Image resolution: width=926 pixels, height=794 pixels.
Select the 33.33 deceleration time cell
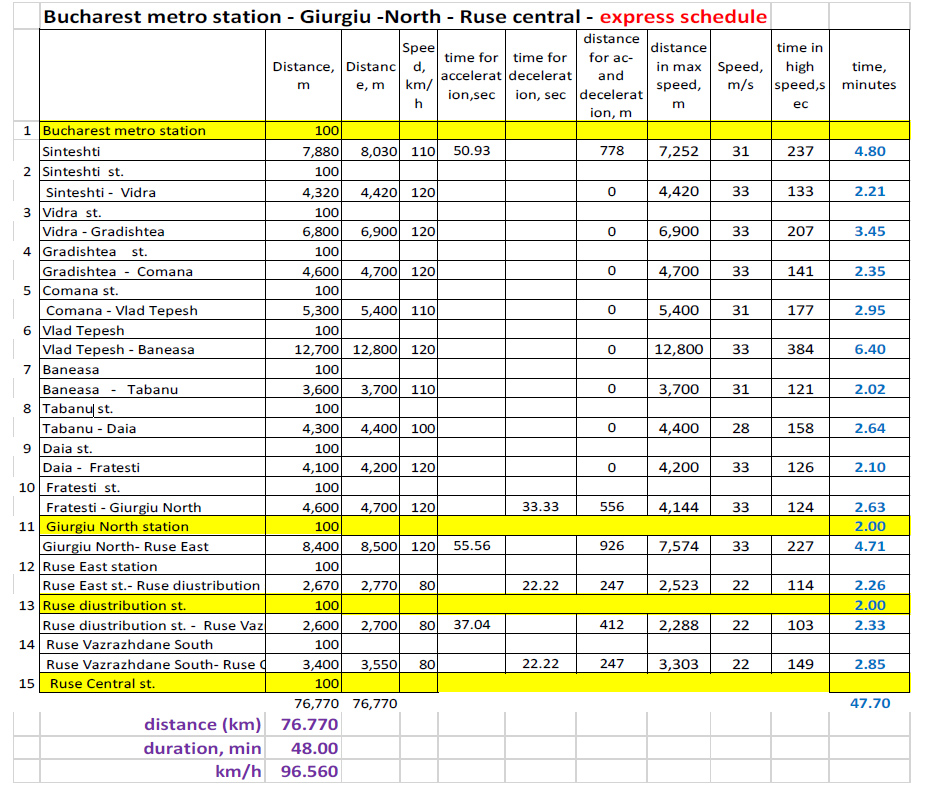coord(540,507)
